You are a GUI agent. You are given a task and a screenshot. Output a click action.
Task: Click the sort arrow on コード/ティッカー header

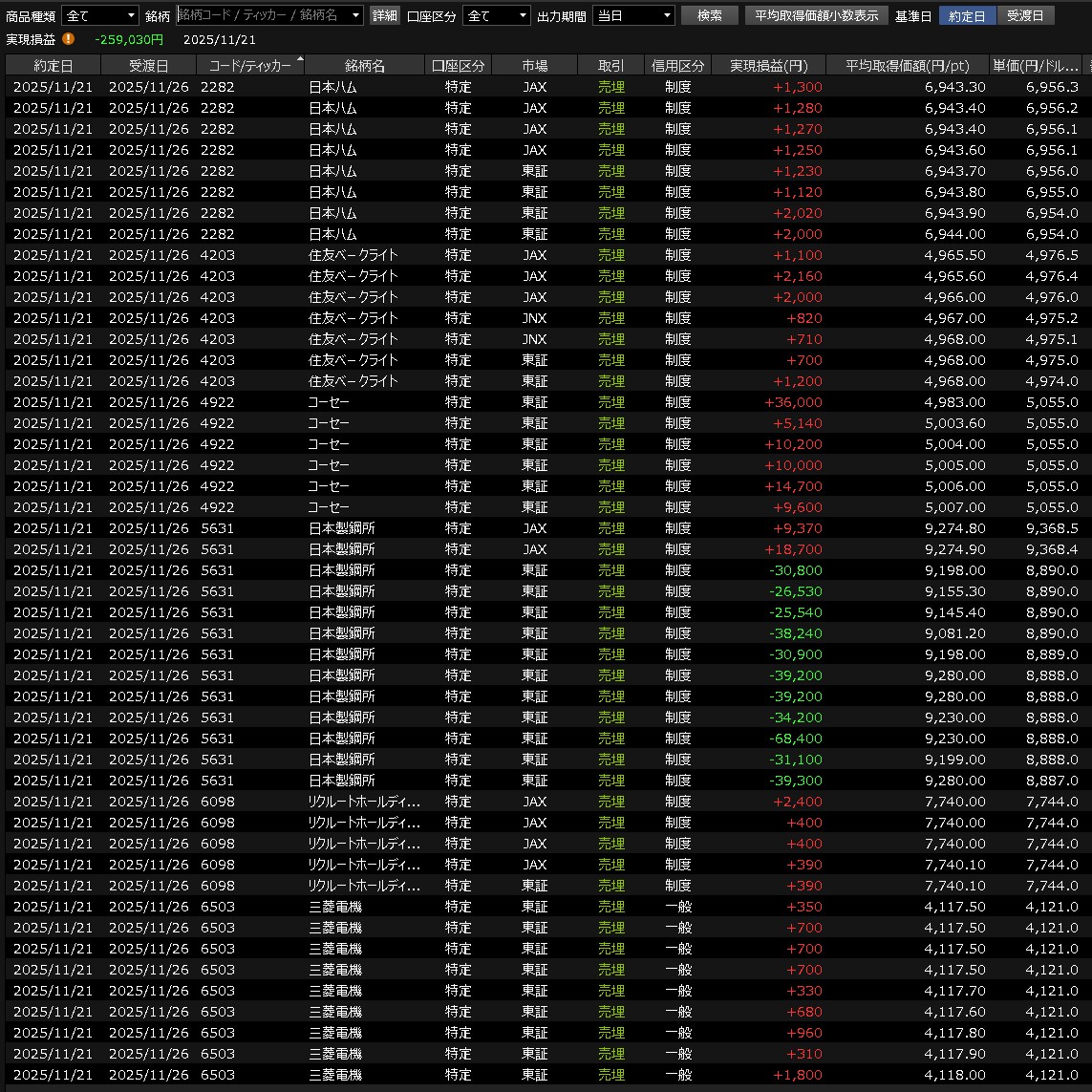click(x=300, y=60)
